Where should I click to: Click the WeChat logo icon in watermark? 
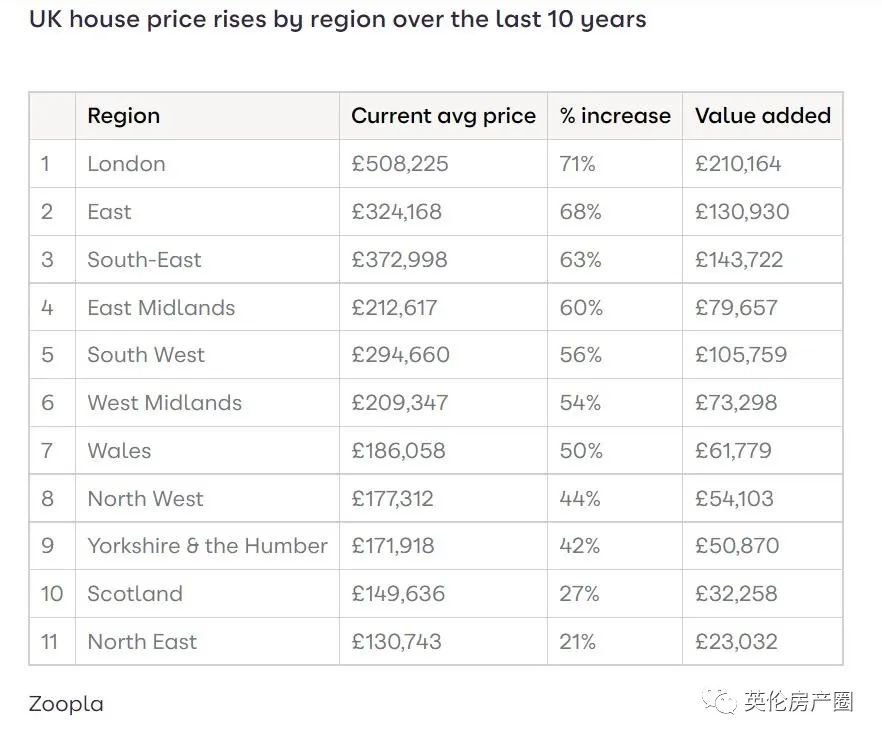click(x=721, y=702)
